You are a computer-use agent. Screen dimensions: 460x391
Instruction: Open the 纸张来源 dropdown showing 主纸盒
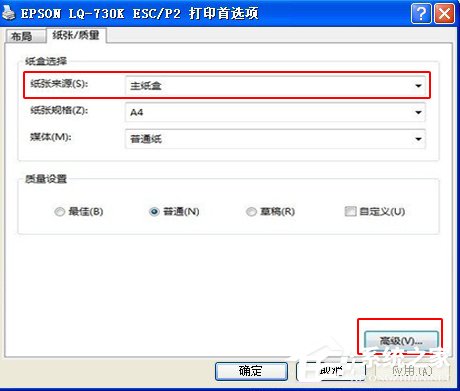(275, 86)
